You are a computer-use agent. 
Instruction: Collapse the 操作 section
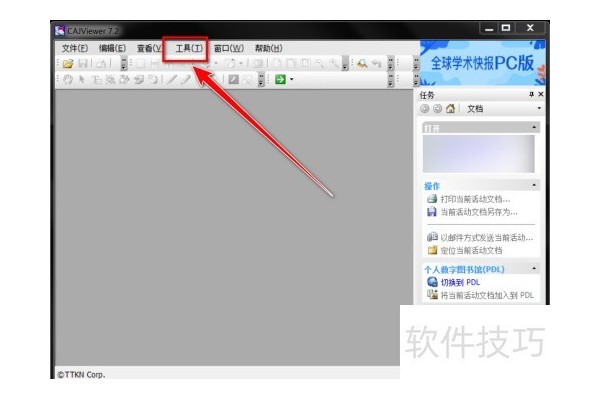point(534,185)
